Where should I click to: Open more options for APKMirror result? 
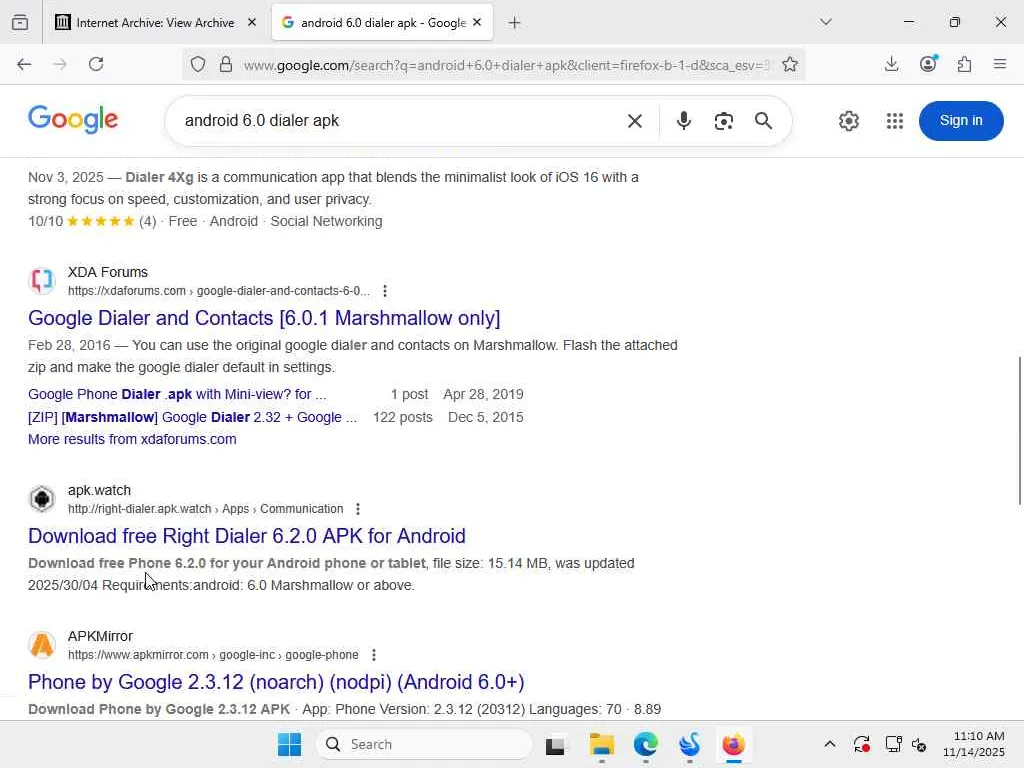(x=374, y=655)
